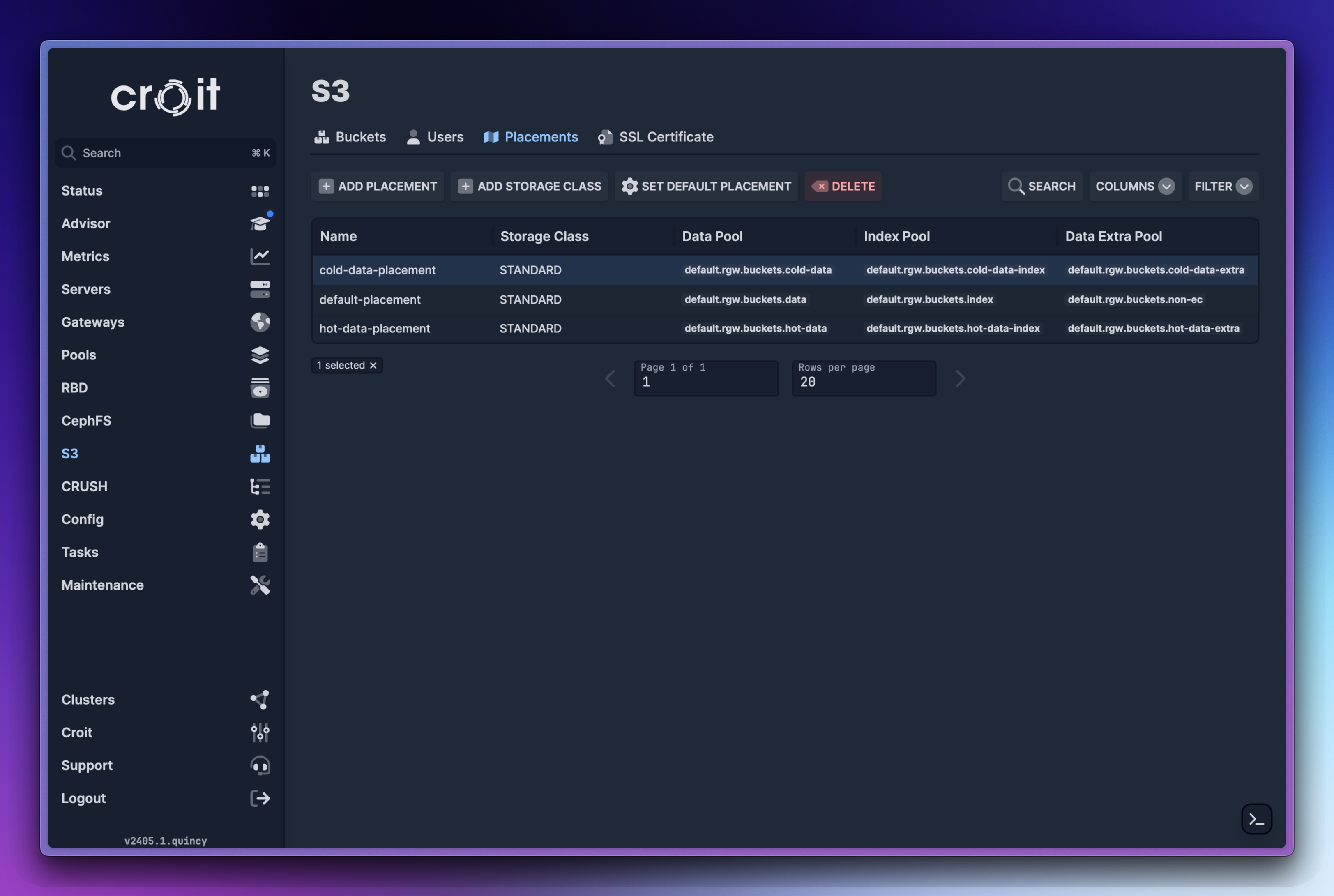Clear the '1 selected' chip
The width and height of the screenshot is (1334, 896).
(373, 366)
